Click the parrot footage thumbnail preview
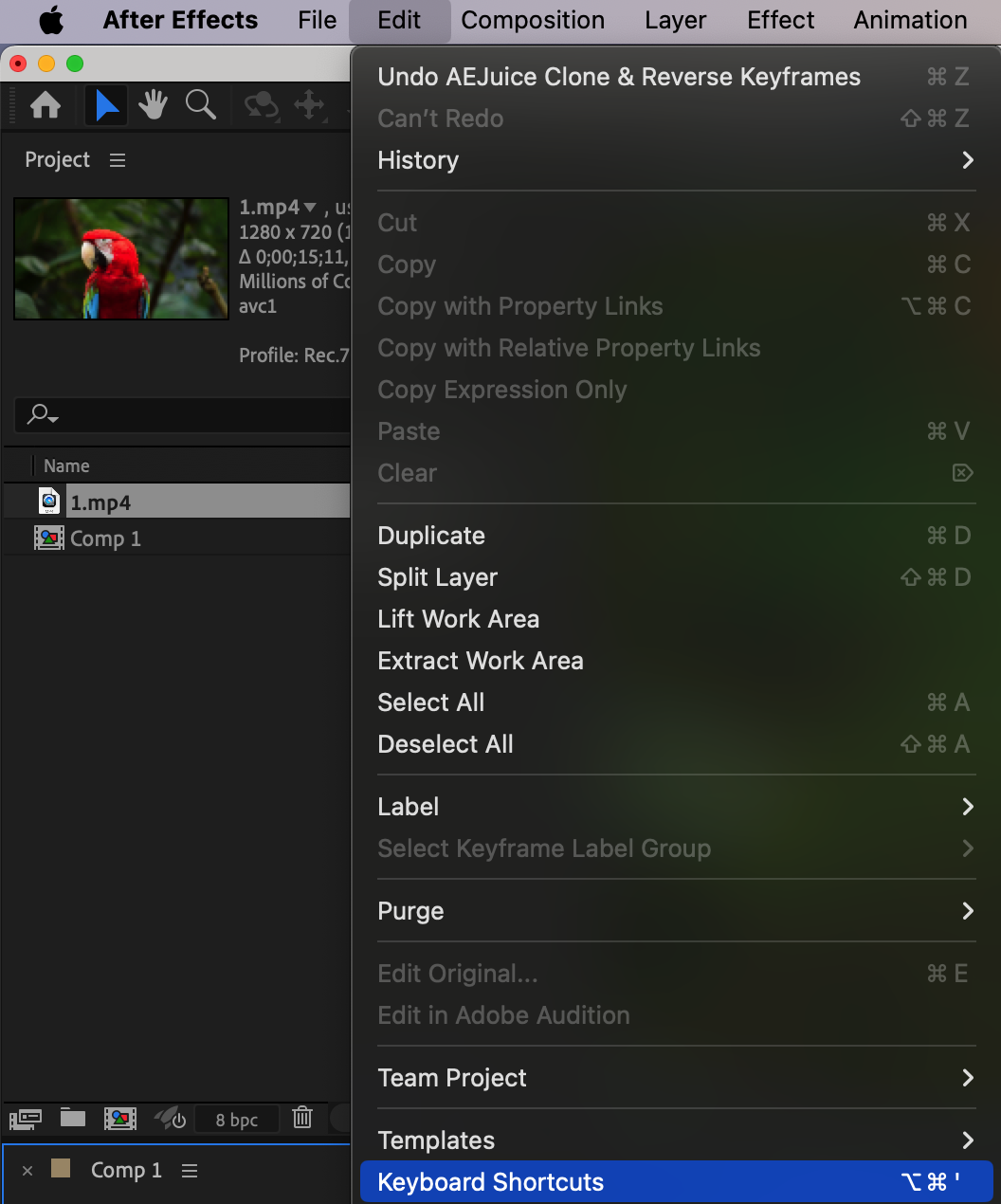The image size is (1001, 1204). point(121,259)
